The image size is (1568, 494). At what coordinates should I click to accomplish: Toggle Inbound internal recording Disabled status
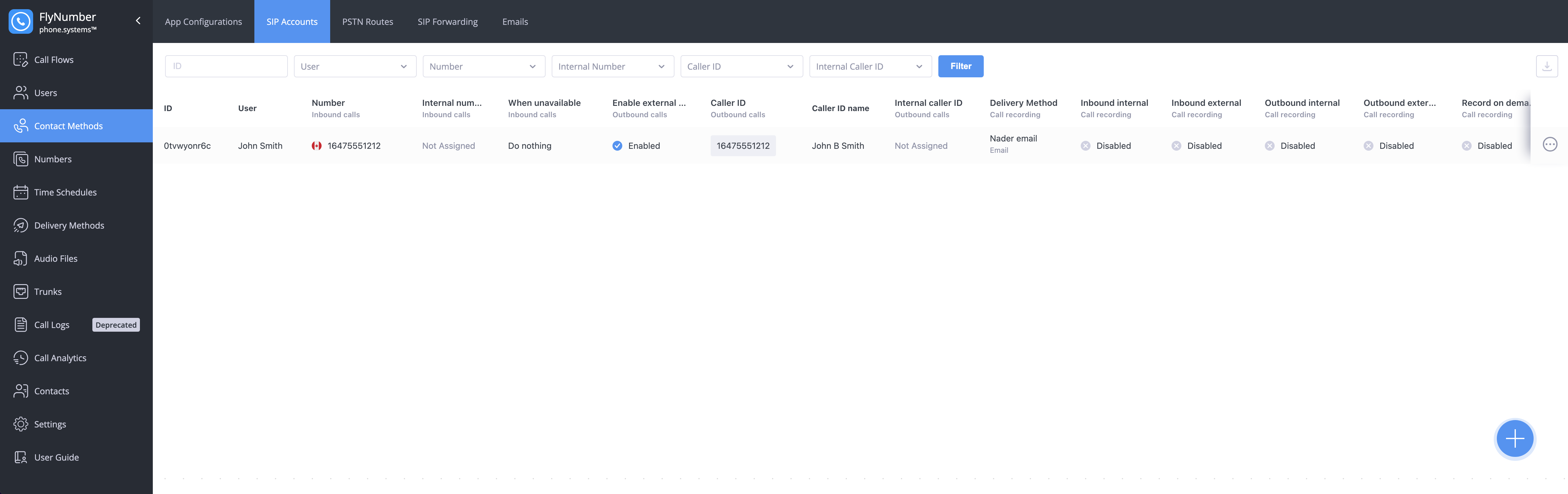pos(1085,146)
